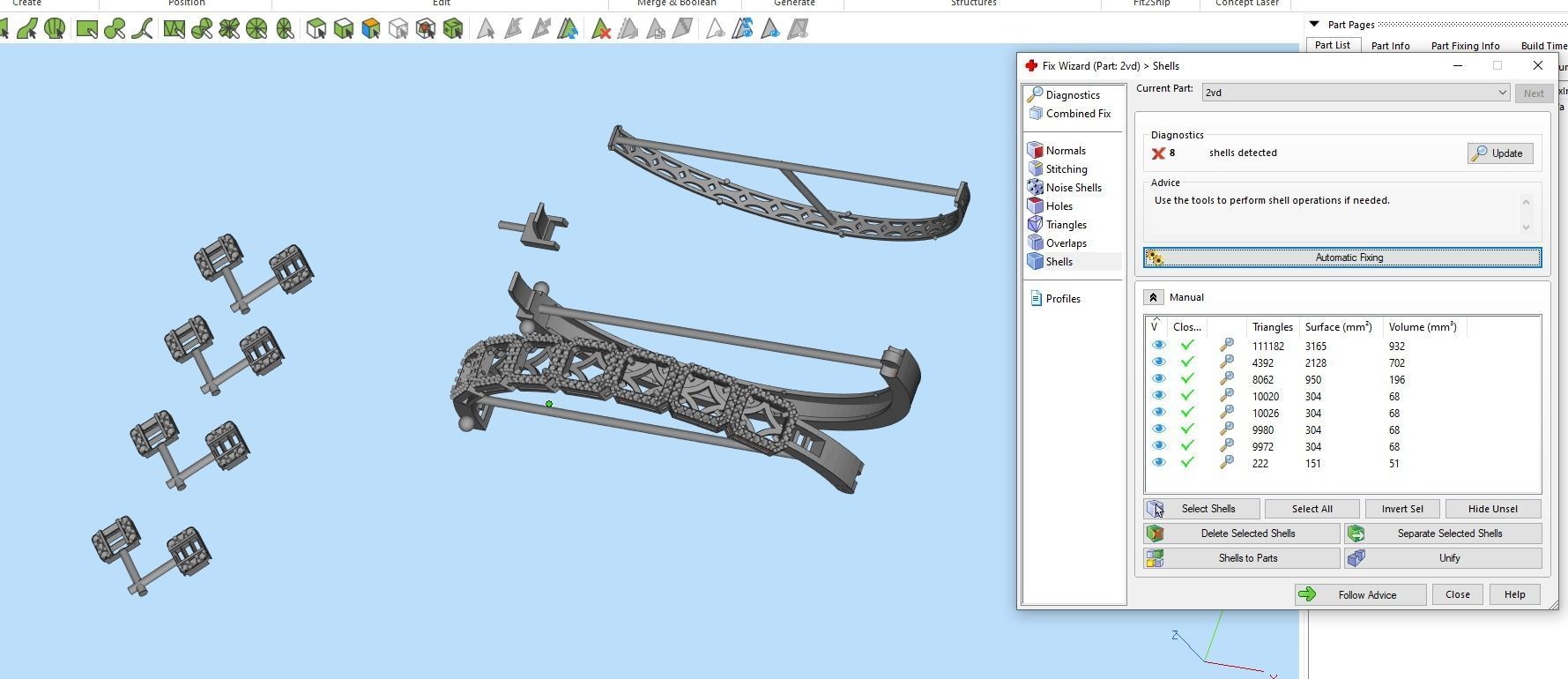The width and height of the screenshot is (1568, 679).
Task: Click Invert Sel button
Action: point(1402,509)
